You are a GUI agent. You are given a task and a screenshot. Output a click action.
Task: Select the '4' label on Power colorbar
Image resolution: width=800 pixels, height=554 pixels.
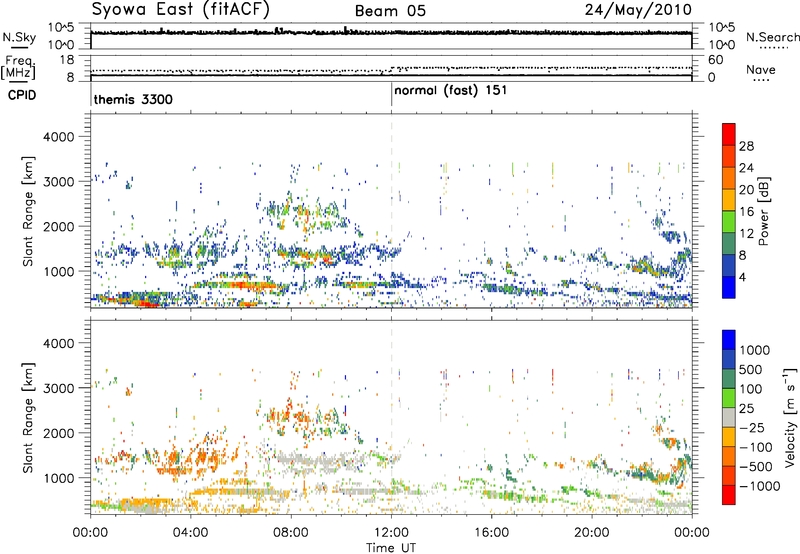point(742,278)
